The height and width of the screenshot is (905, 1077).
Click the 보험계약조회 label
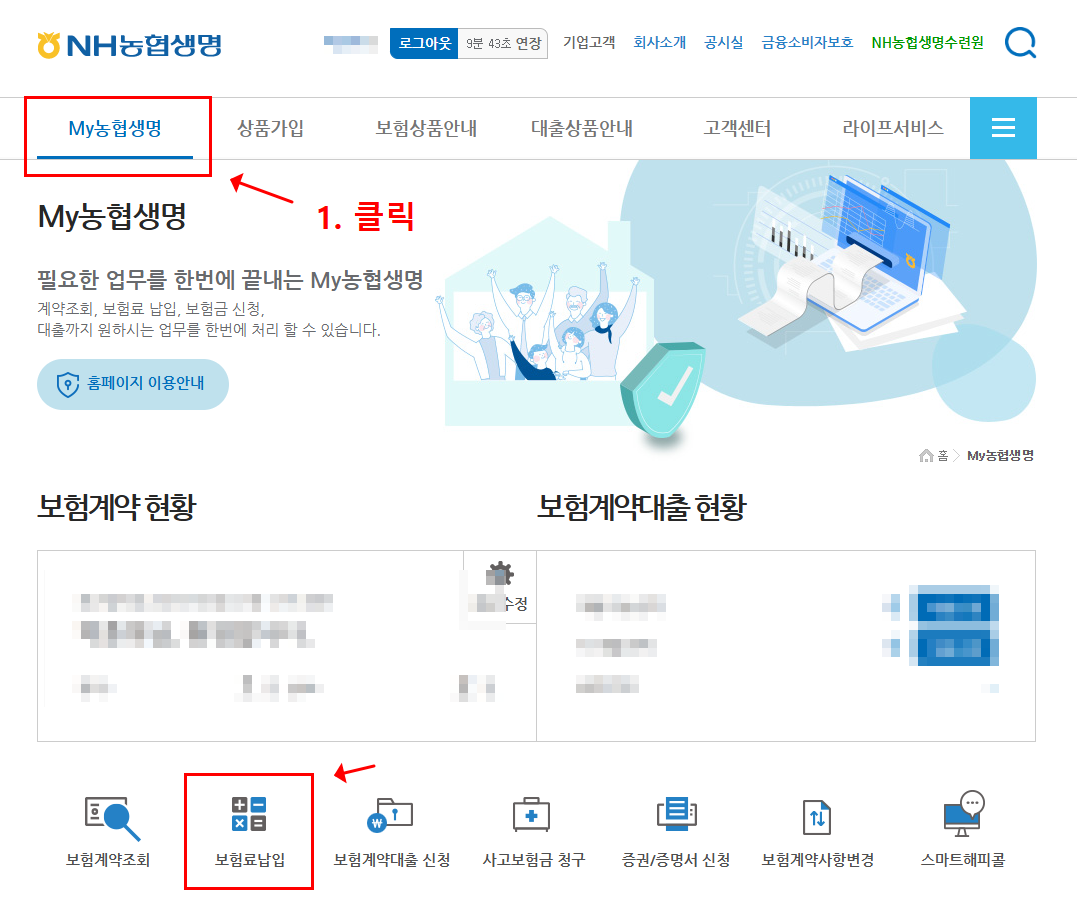point(108,860)
